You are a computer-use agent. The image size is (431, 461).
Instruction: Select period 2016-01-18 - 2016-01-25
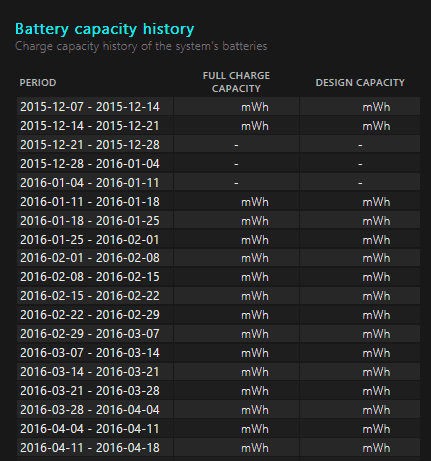pos(90,221)
